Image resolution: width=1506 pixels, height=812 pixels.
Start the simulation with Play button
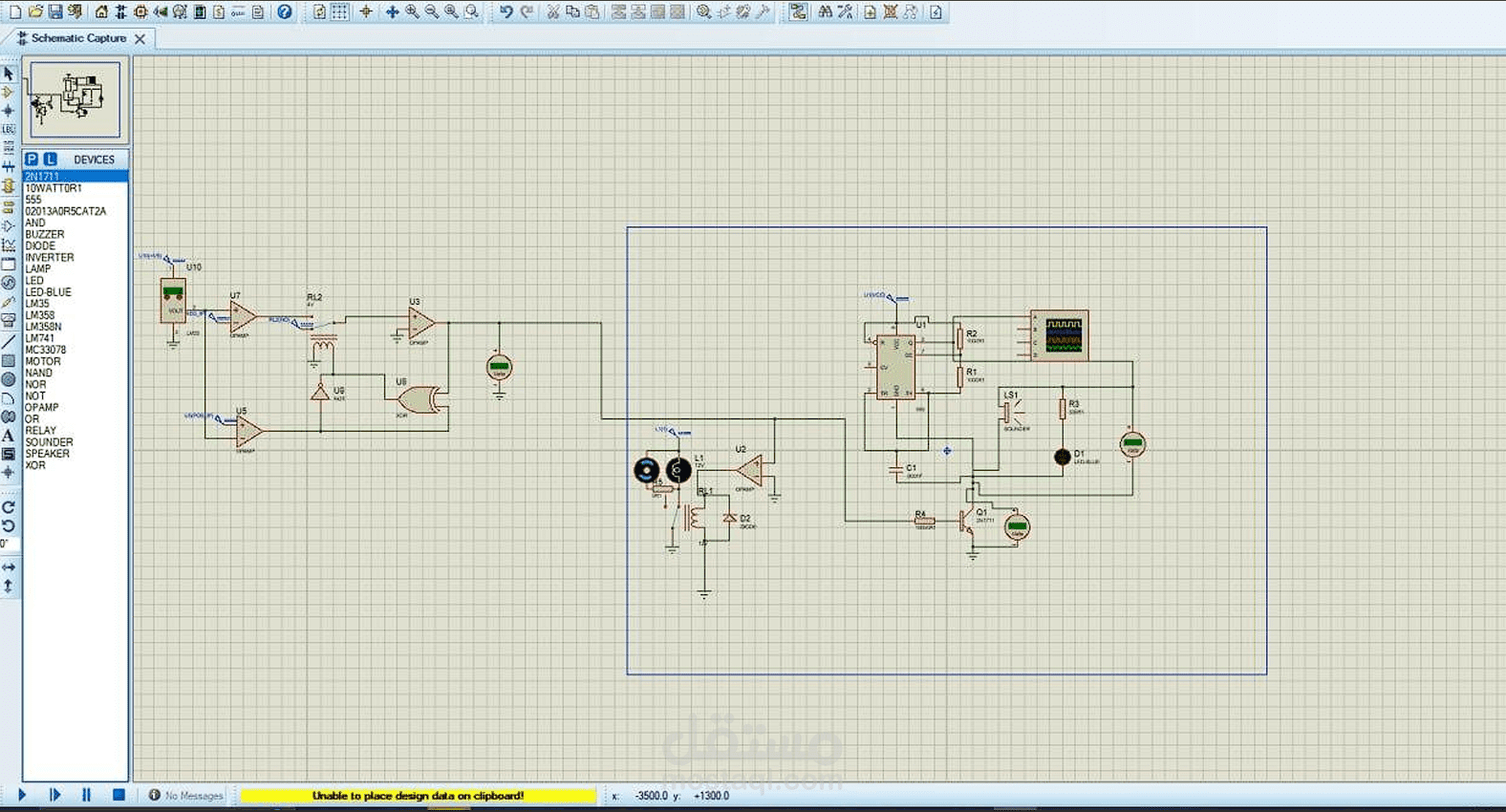point(22,794)
